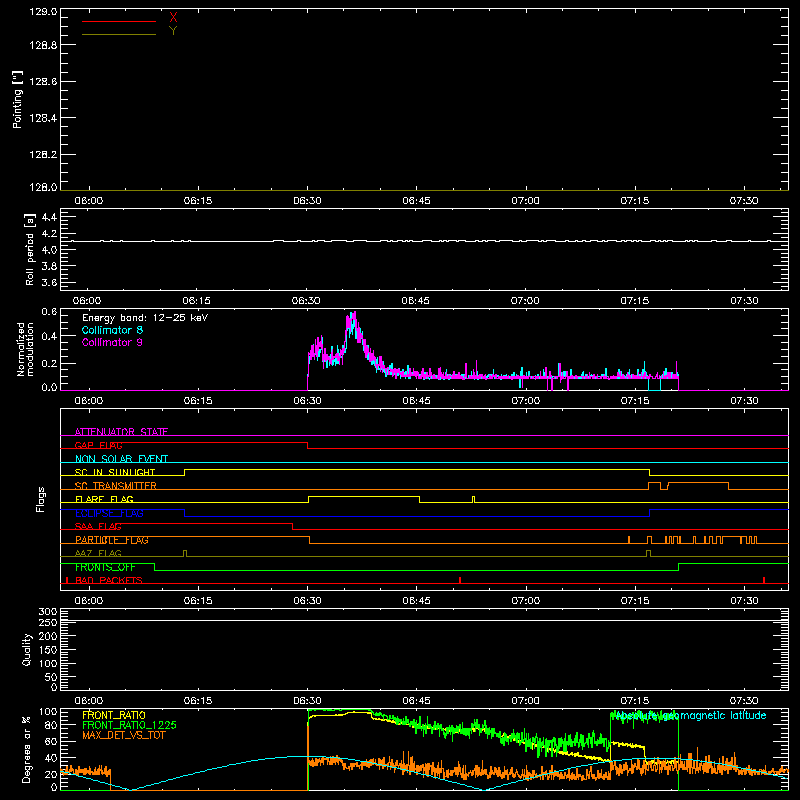
Task: Click the green FRONTS_OFF label
Action: 105,567
